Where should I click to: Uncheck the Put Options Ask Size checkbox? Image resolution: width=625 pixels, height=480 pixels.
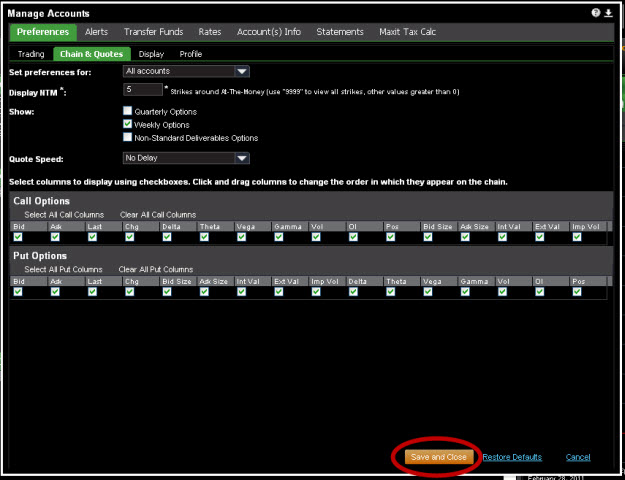204,292
